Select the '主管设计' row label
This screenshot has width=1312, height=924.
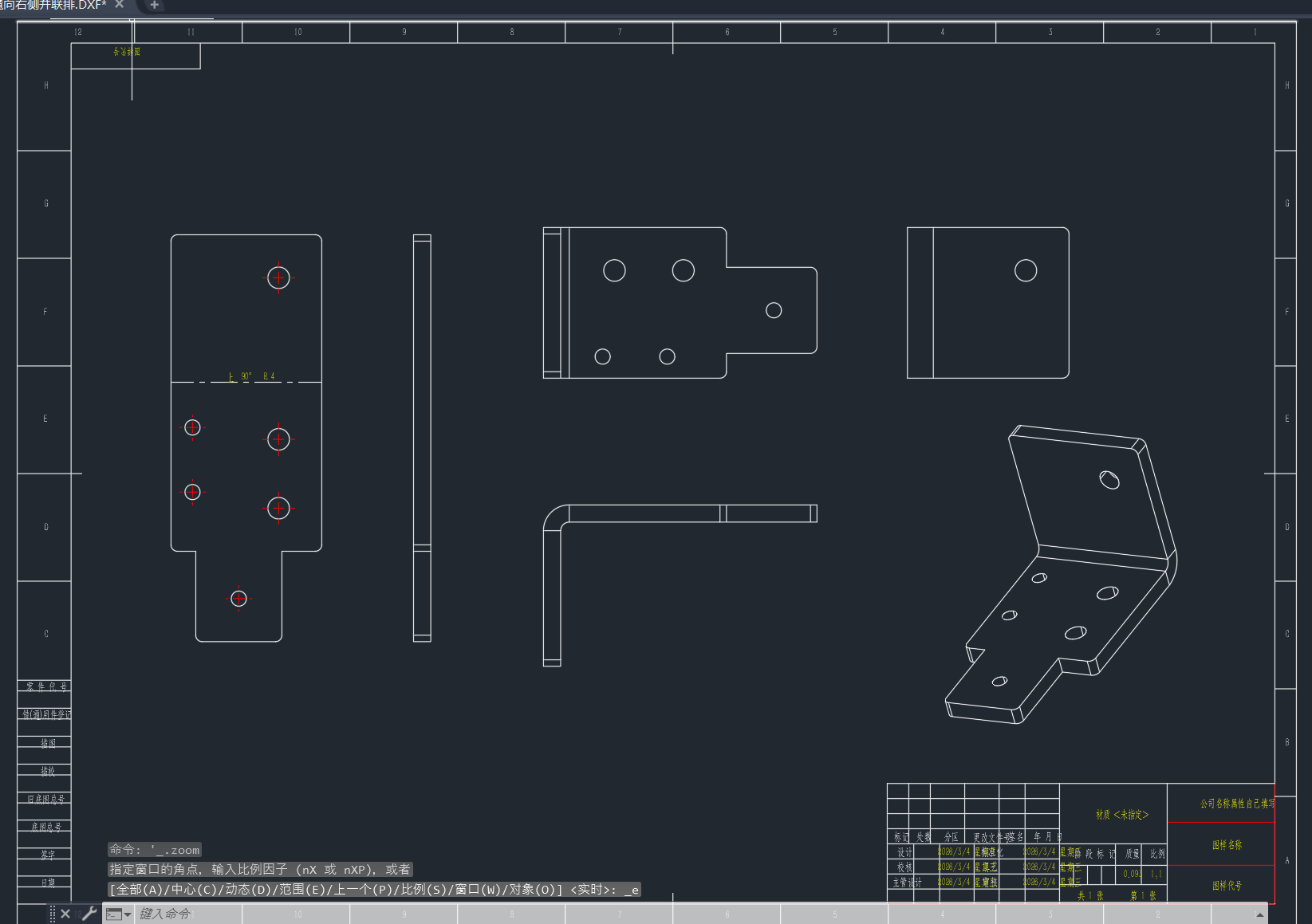click(x=906, y=882)
